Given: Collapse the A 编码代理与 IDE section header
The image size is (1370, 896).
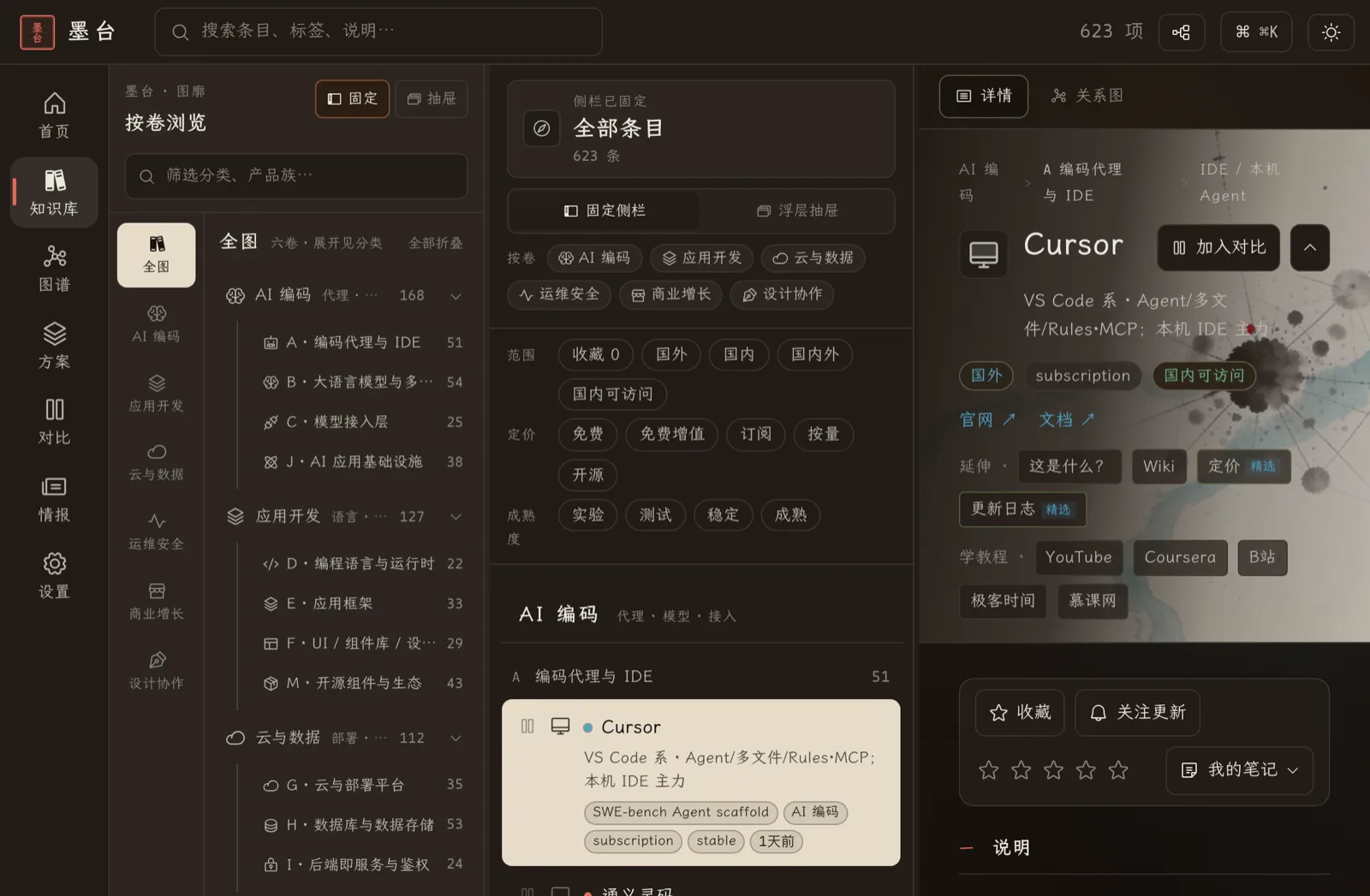Looking at the screenshot, I should click(700, 676).
